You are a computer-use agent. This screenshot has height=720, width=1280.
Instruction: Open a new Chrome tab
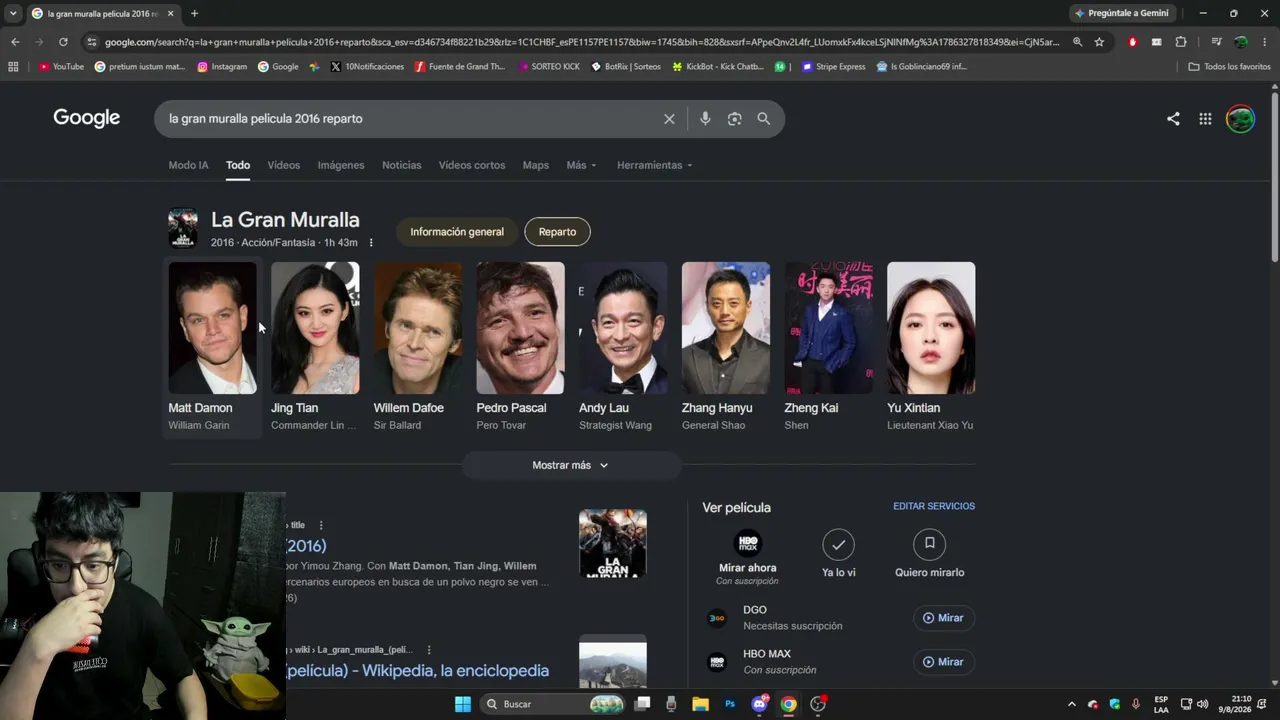(194, 13)
